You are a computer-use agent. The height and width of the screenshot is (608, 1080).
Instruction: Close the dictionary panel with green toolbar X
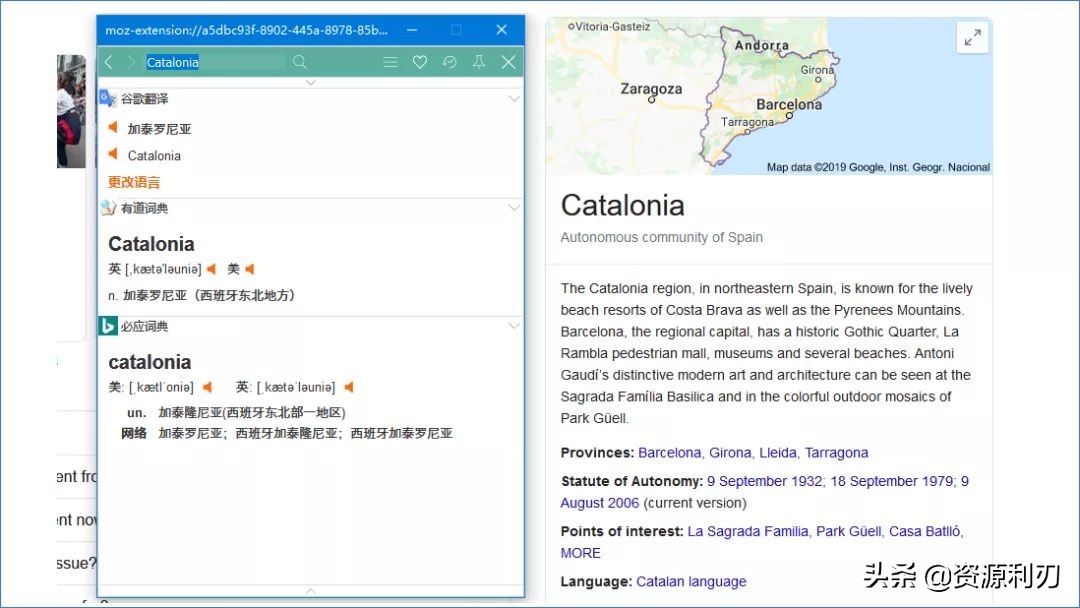[x=508, y=62]
